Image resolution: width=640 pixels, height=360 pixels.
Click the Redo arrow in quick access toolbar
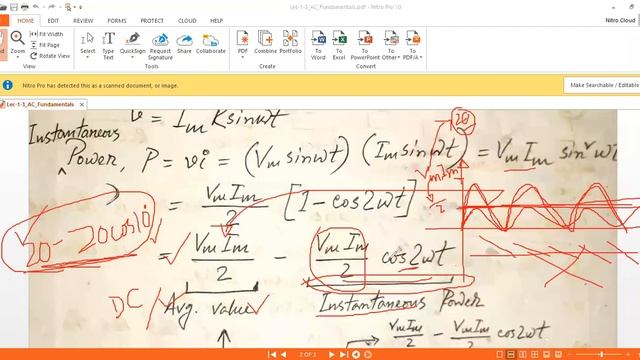[52, 7]
